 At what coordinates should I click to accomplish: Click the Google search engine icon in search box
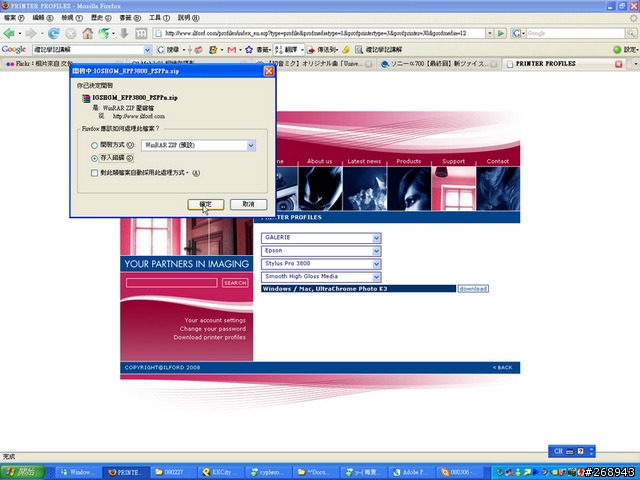pyautogui.click(x=517, y=33)
